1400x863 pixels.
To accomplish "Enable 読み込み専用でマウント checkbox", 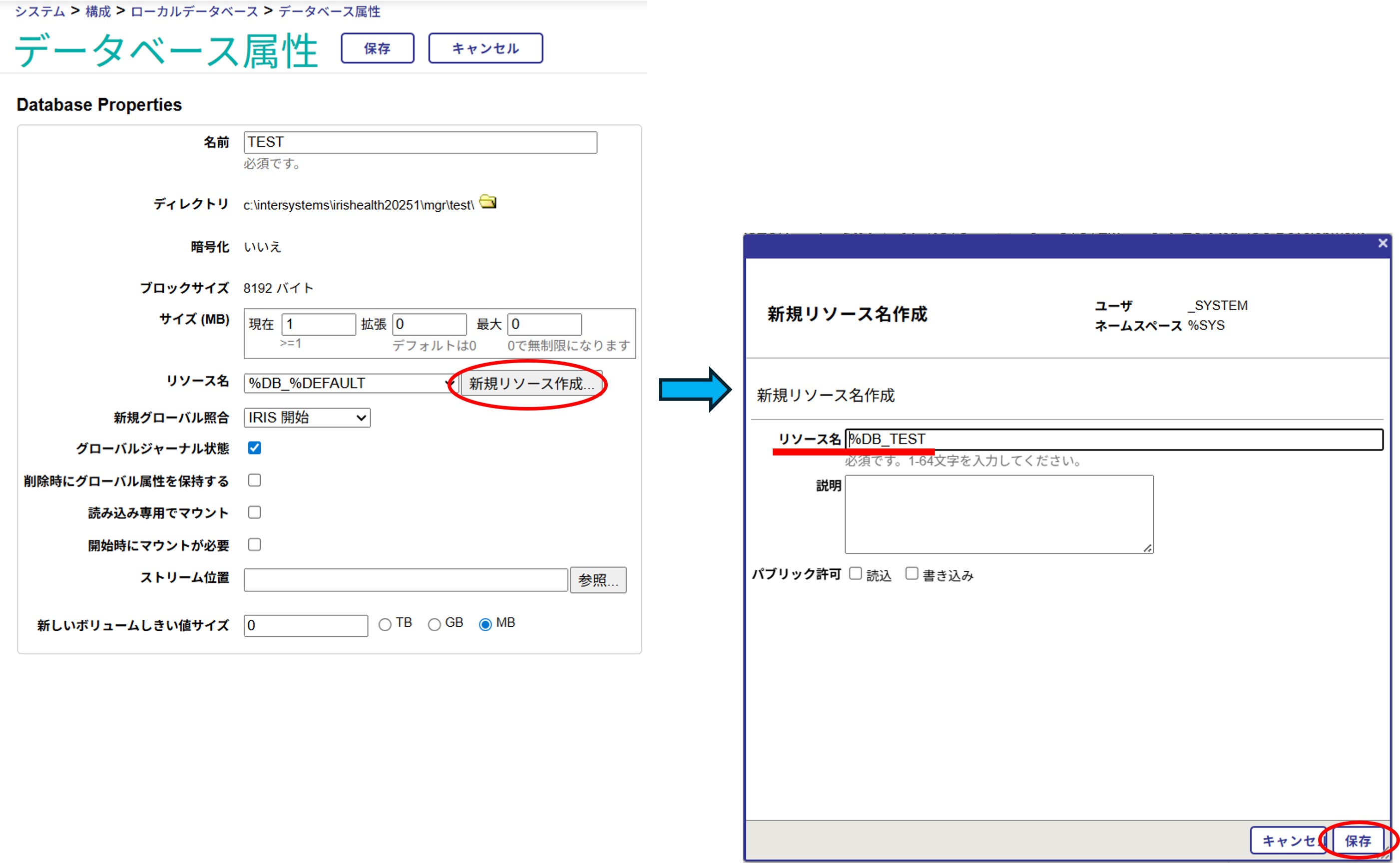I will click(255, 512).
